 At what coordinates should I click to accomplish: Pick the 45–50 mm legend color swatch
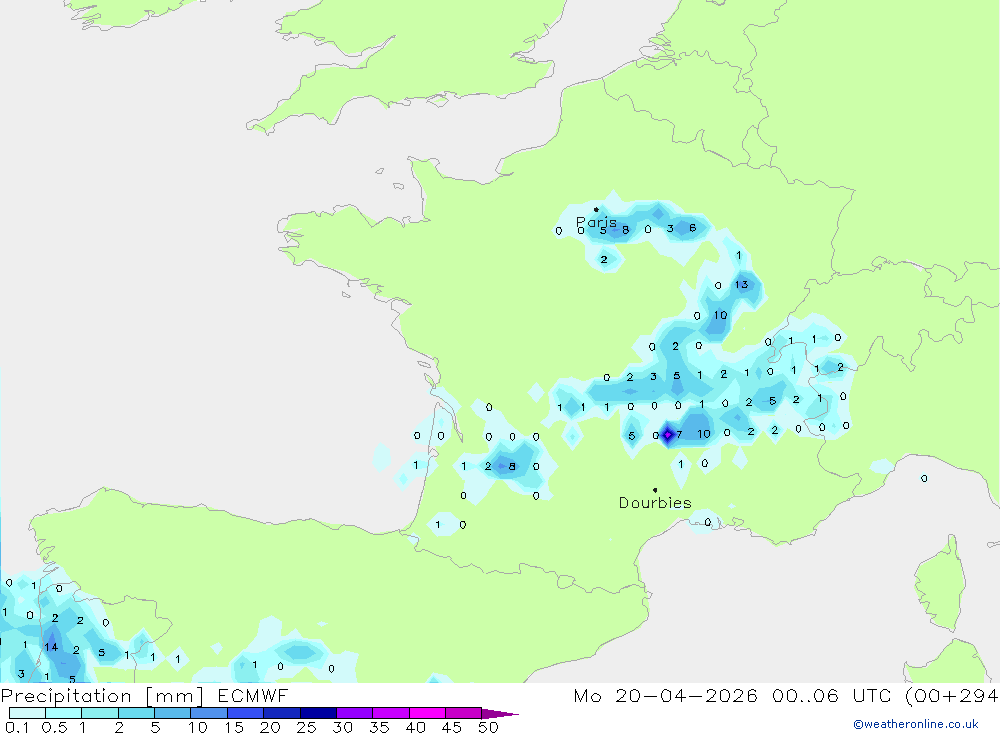pyautogui.click(x=464, y=713)
